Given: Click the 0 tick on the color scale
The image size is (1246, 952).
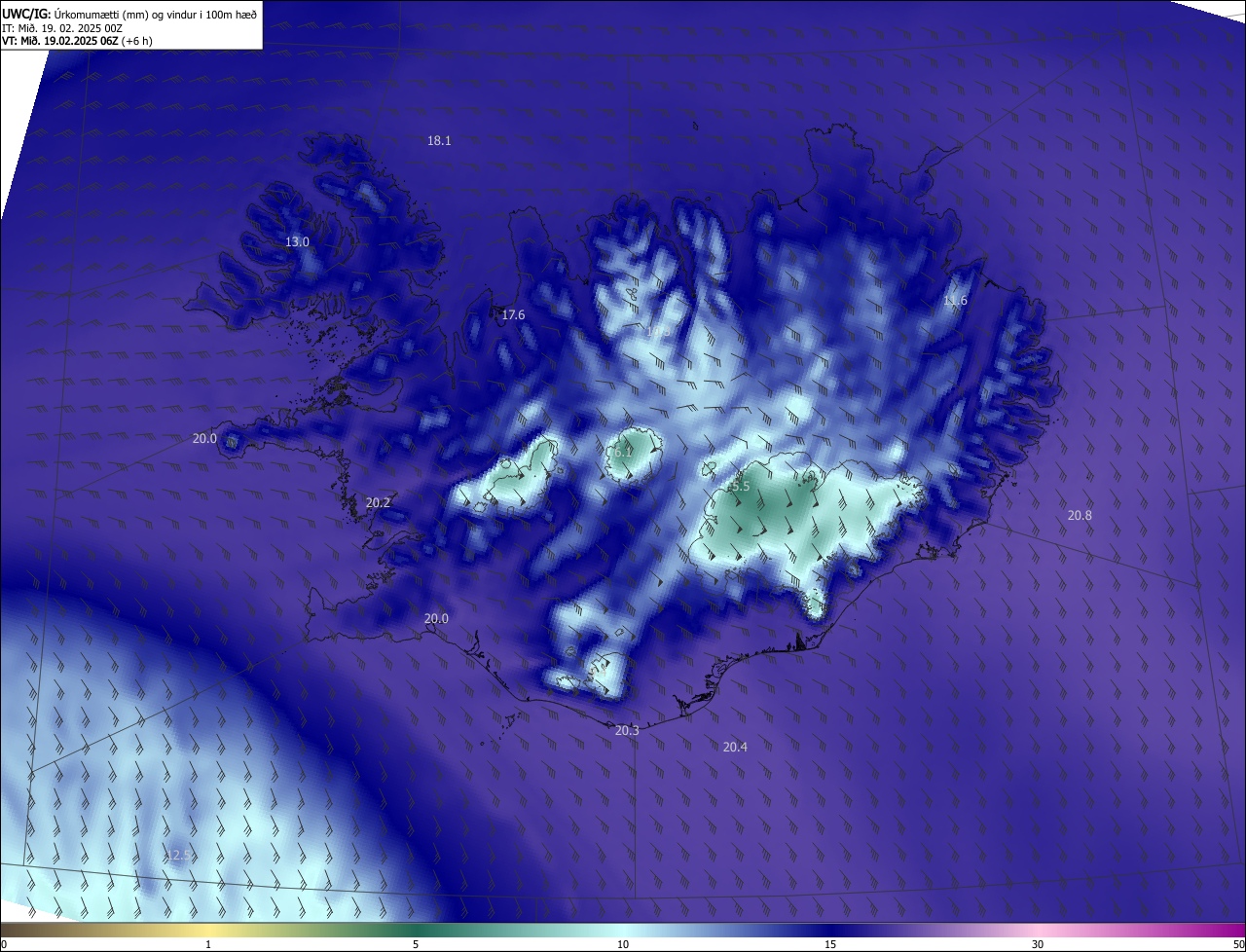Looking at the screenshot, I should [4, 944].
